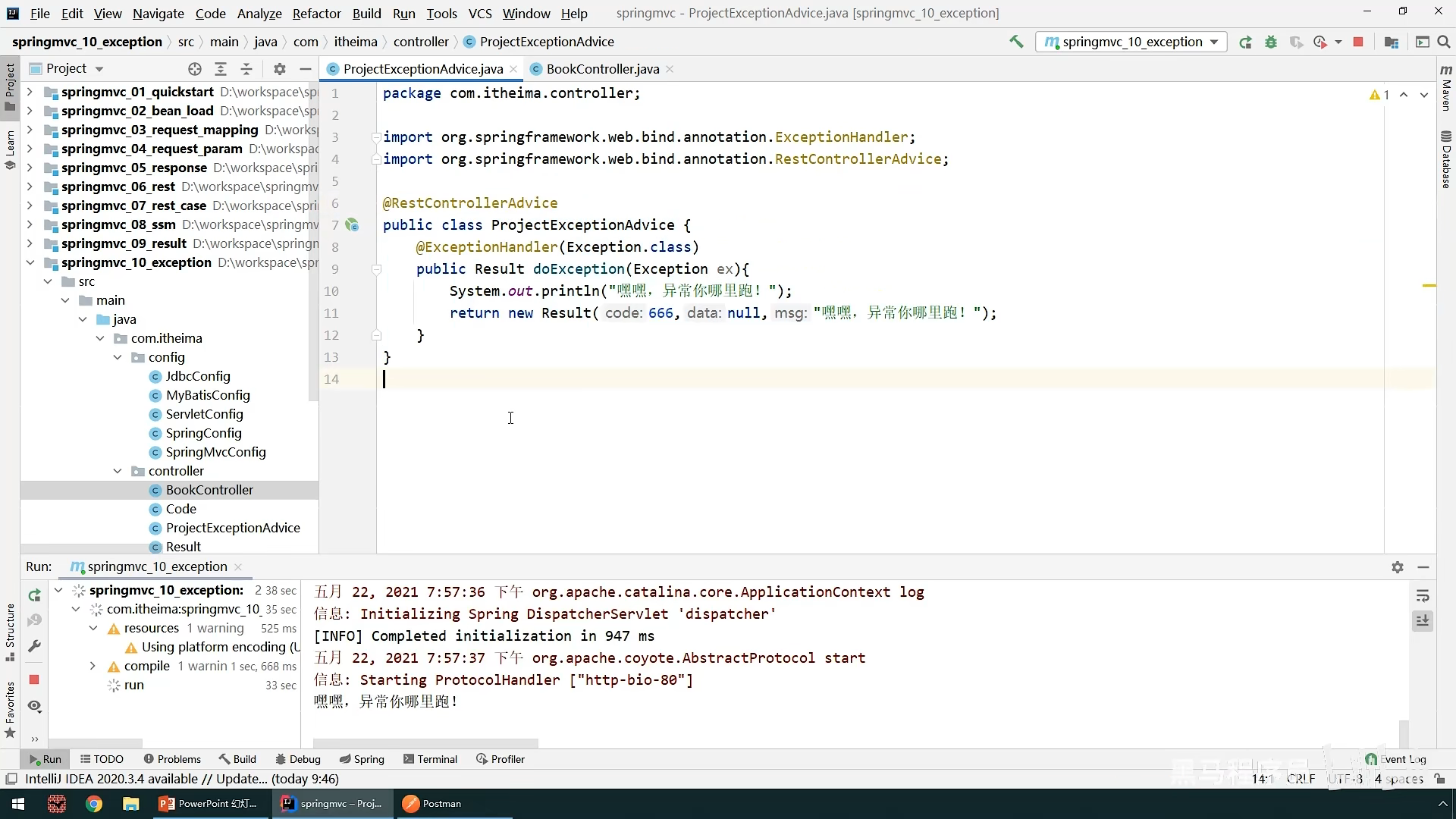The width and height of the screenshot is (1456, 819).
Task: Open the Search Everywhere magnifier icon
Action: tap(1444, 42)
